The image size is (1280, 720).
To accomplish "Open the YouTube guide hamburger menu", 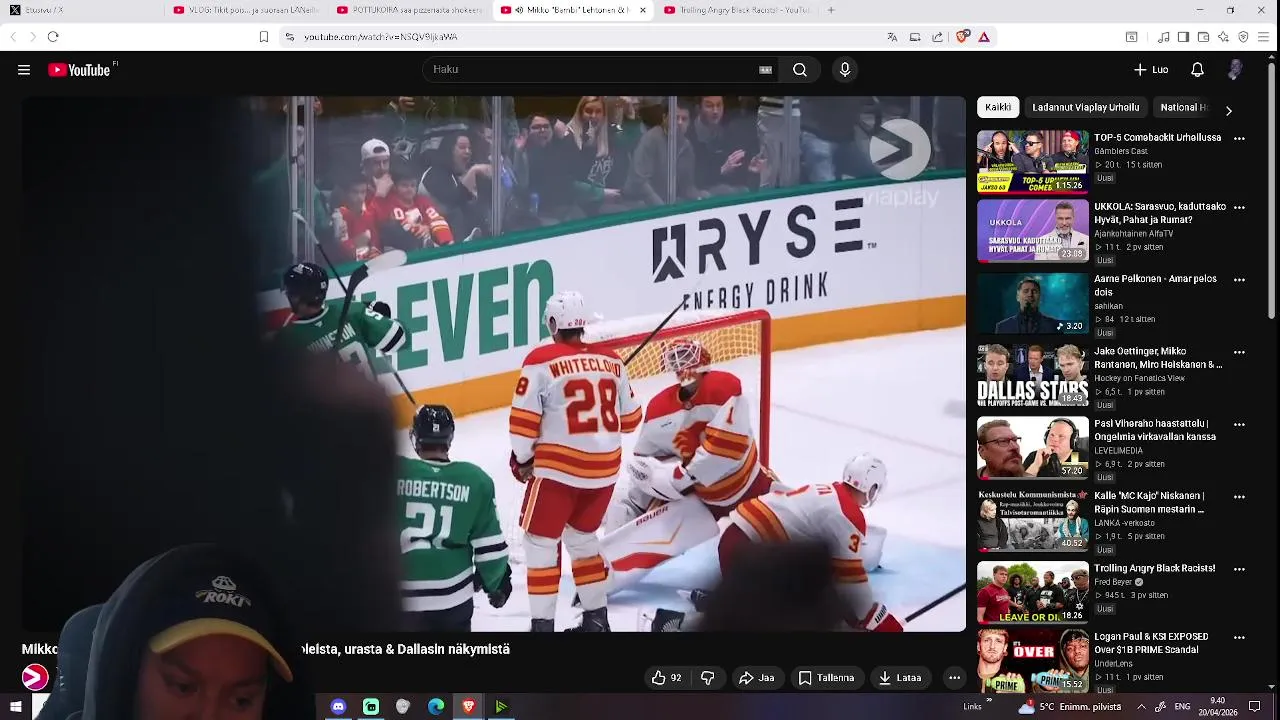I will (x=24, y=70).
